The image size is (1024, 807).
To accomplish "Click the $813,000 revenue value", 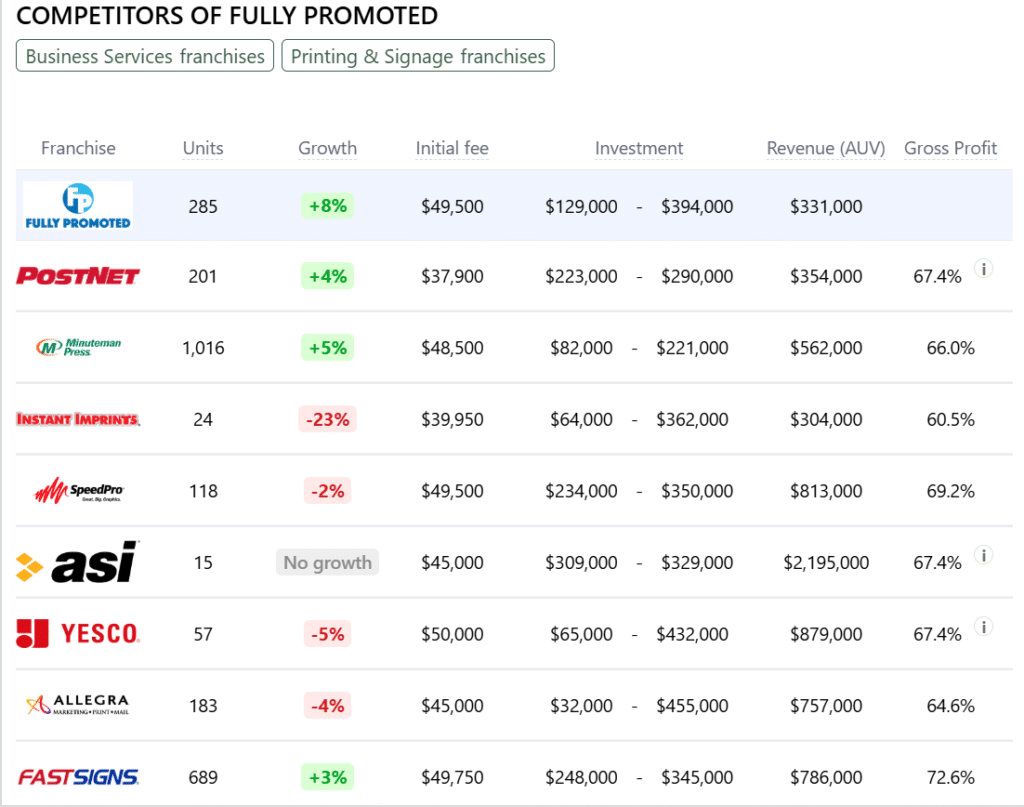I will coord(826,491).
